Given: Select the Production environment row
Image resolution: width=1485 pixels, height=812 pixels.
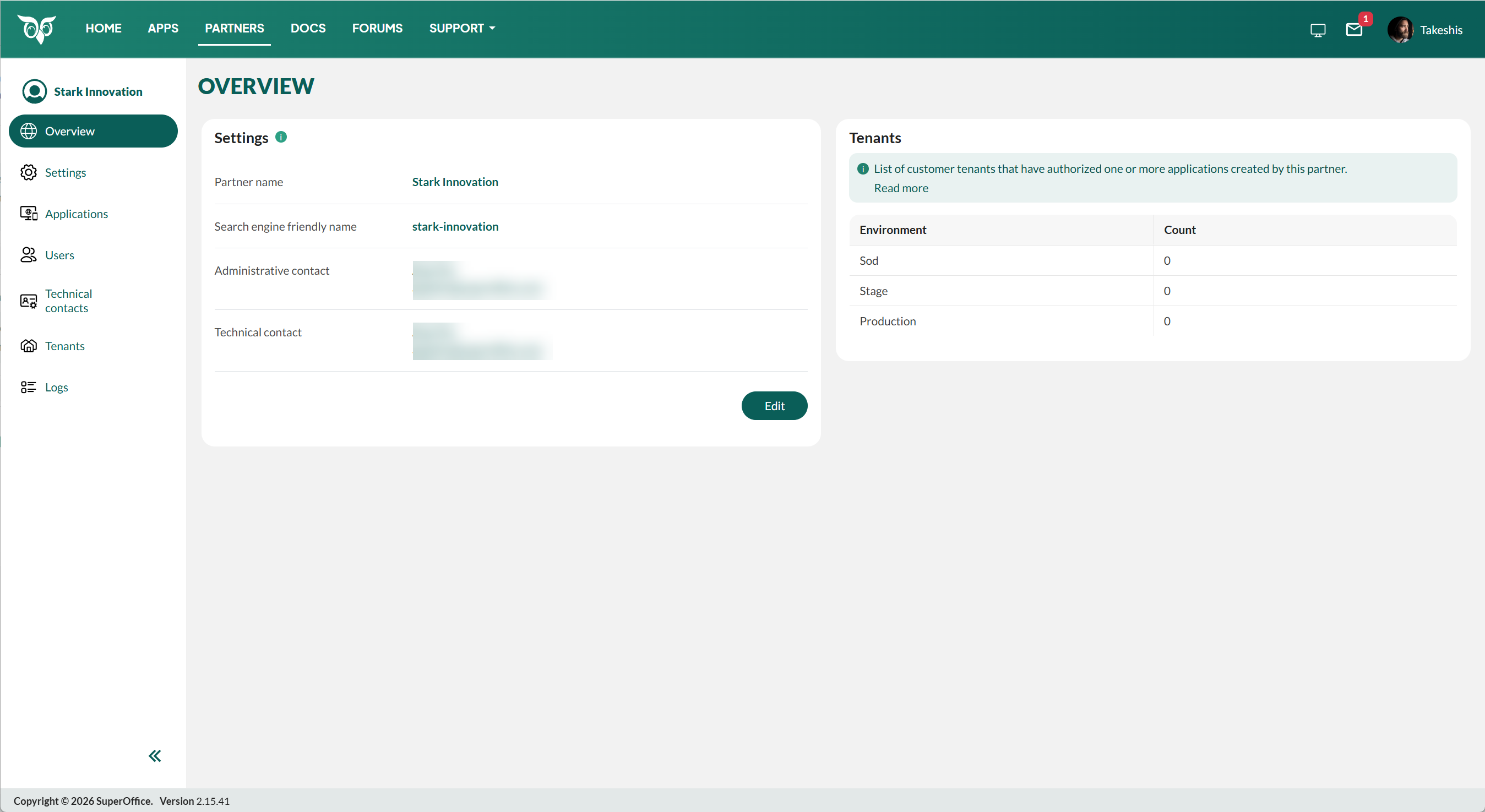Looking at the screenshot, I should point(1153,321).
